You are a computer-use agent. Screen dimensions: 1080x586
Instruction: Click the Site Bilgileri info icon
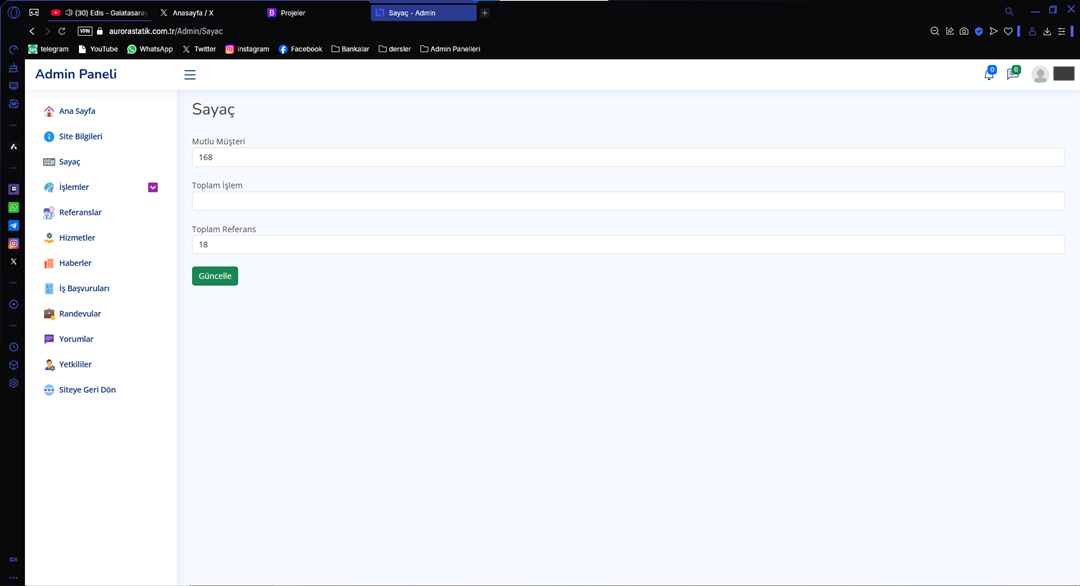pyautogui.click(x=49, y=137)
